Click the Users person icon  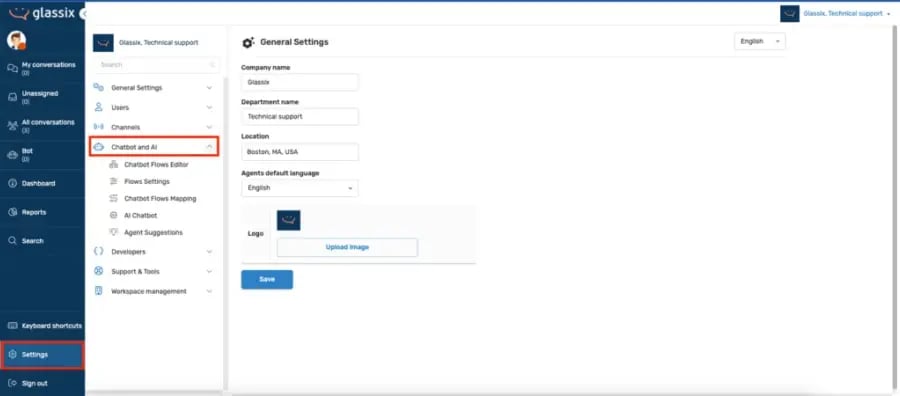(99, 107)
